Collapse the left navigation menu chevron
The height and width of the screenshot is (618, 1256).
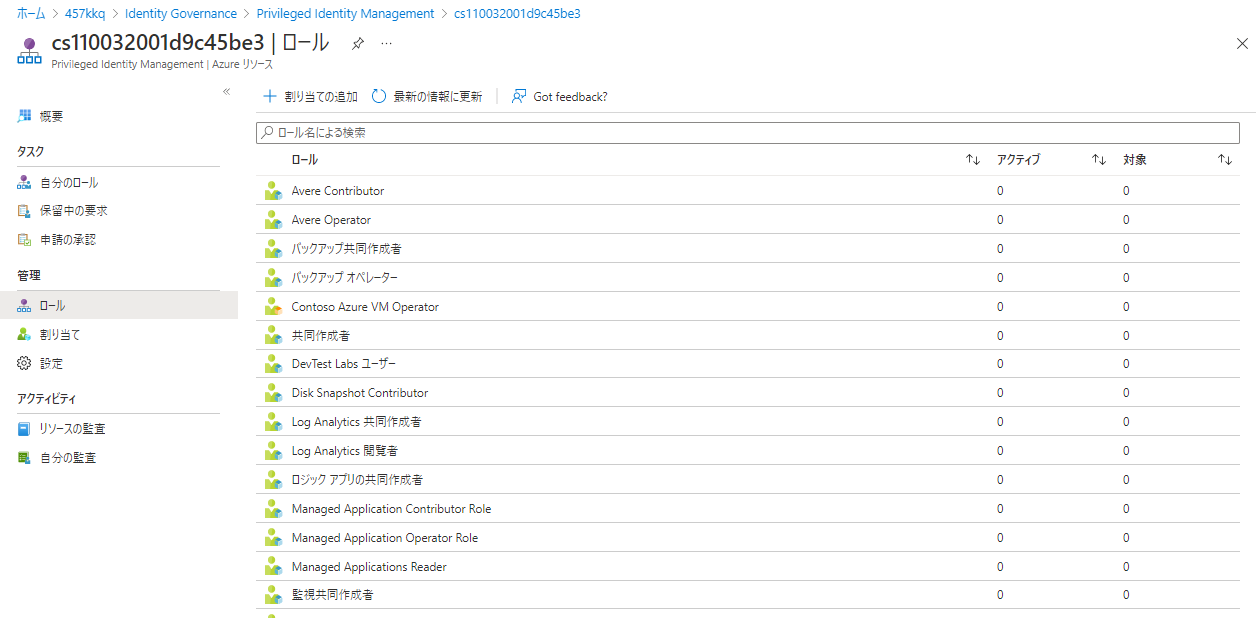(226, 91)
